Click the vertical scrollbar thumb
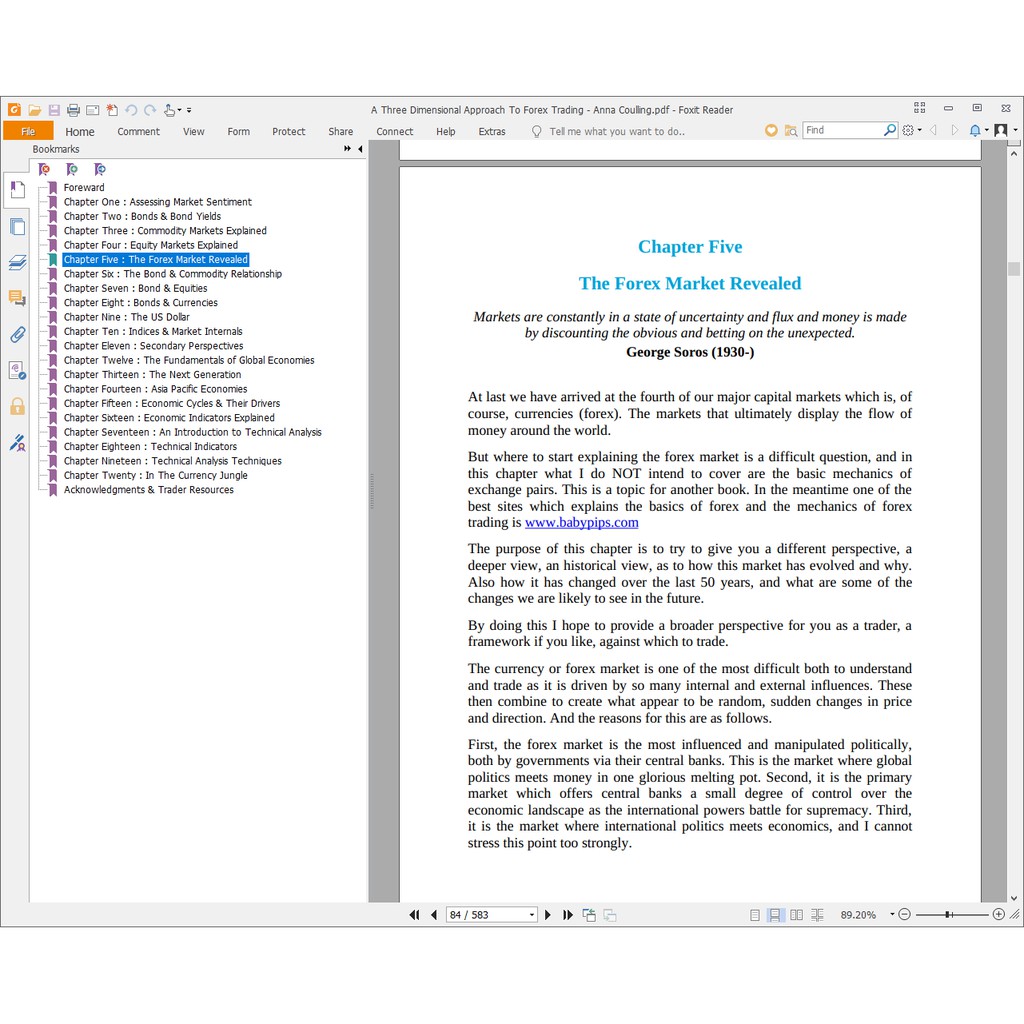Screen dimensions: 1024x1024 (x=1014, y=268)
